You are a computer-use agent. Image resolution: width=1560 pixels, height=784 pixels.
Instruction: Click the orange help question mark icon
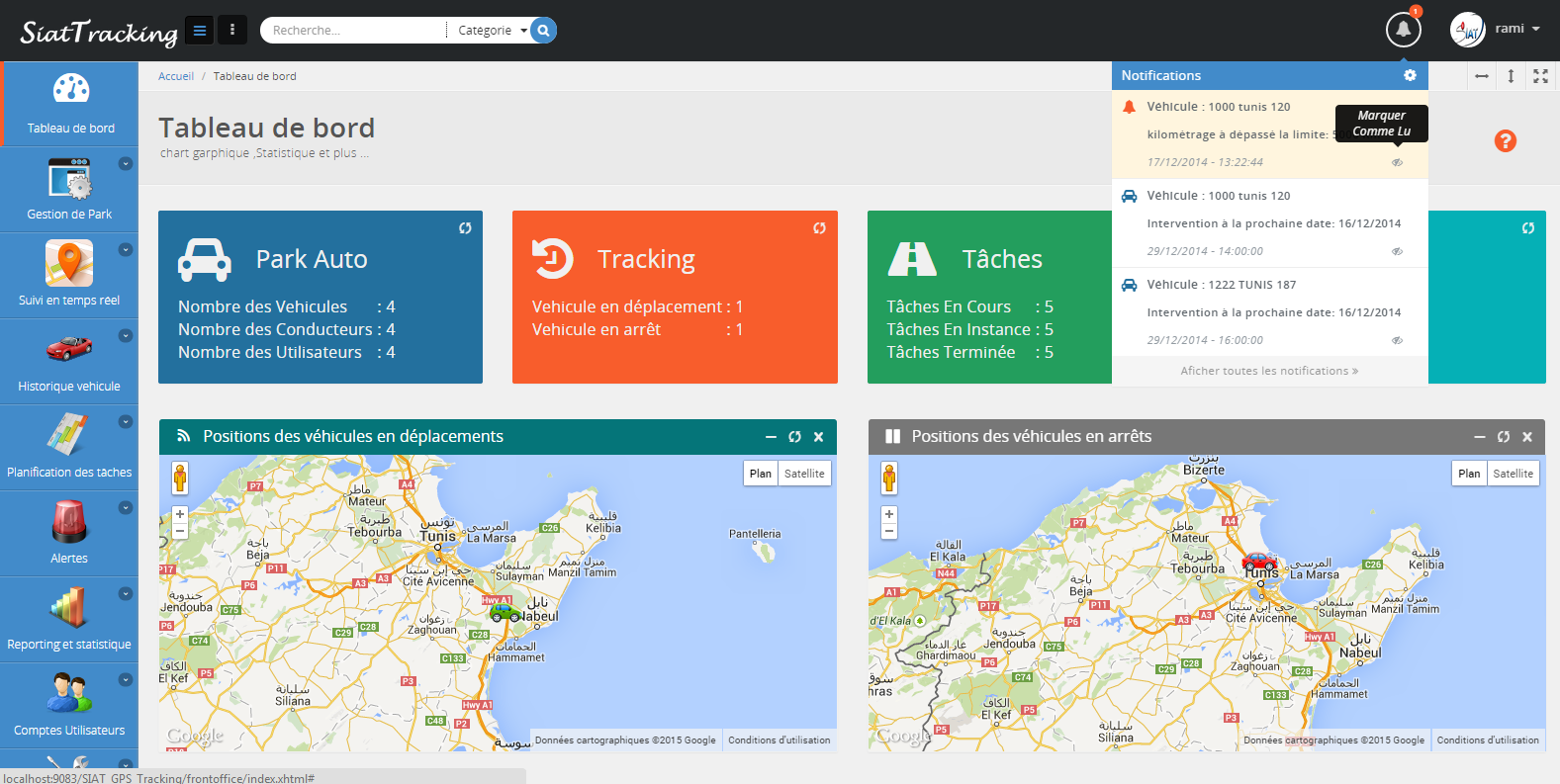pos(1505,141)
